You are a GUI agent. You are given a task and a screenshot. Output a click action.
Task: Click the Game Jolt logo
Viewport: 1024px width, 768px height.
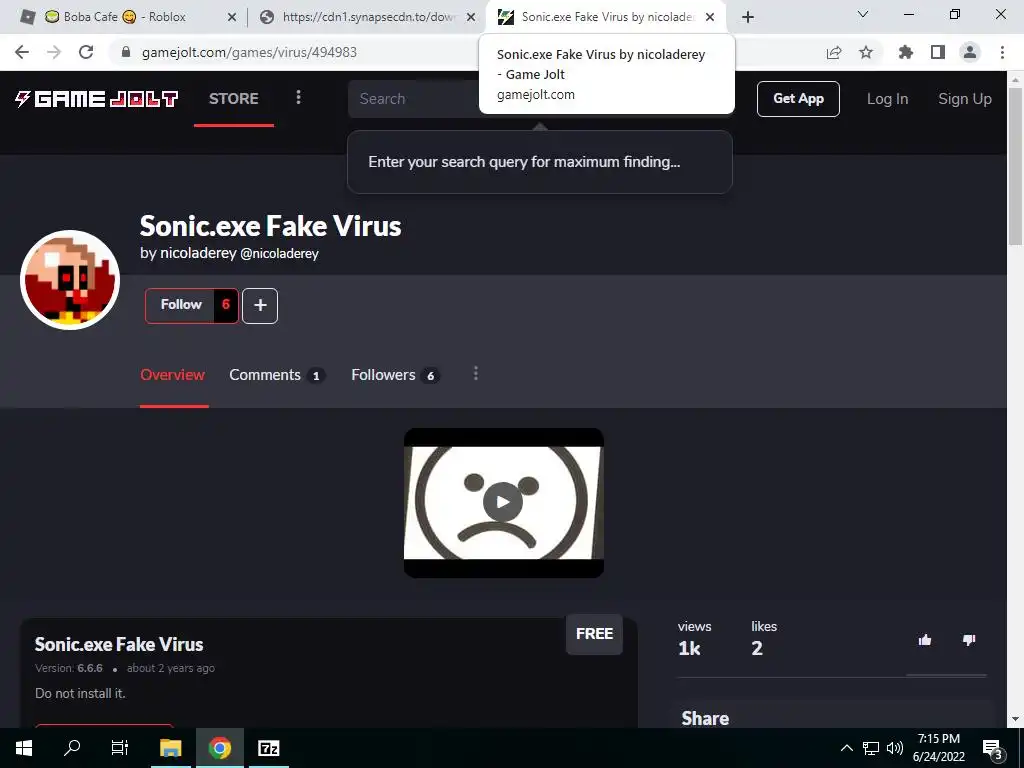tap(97, 99)
